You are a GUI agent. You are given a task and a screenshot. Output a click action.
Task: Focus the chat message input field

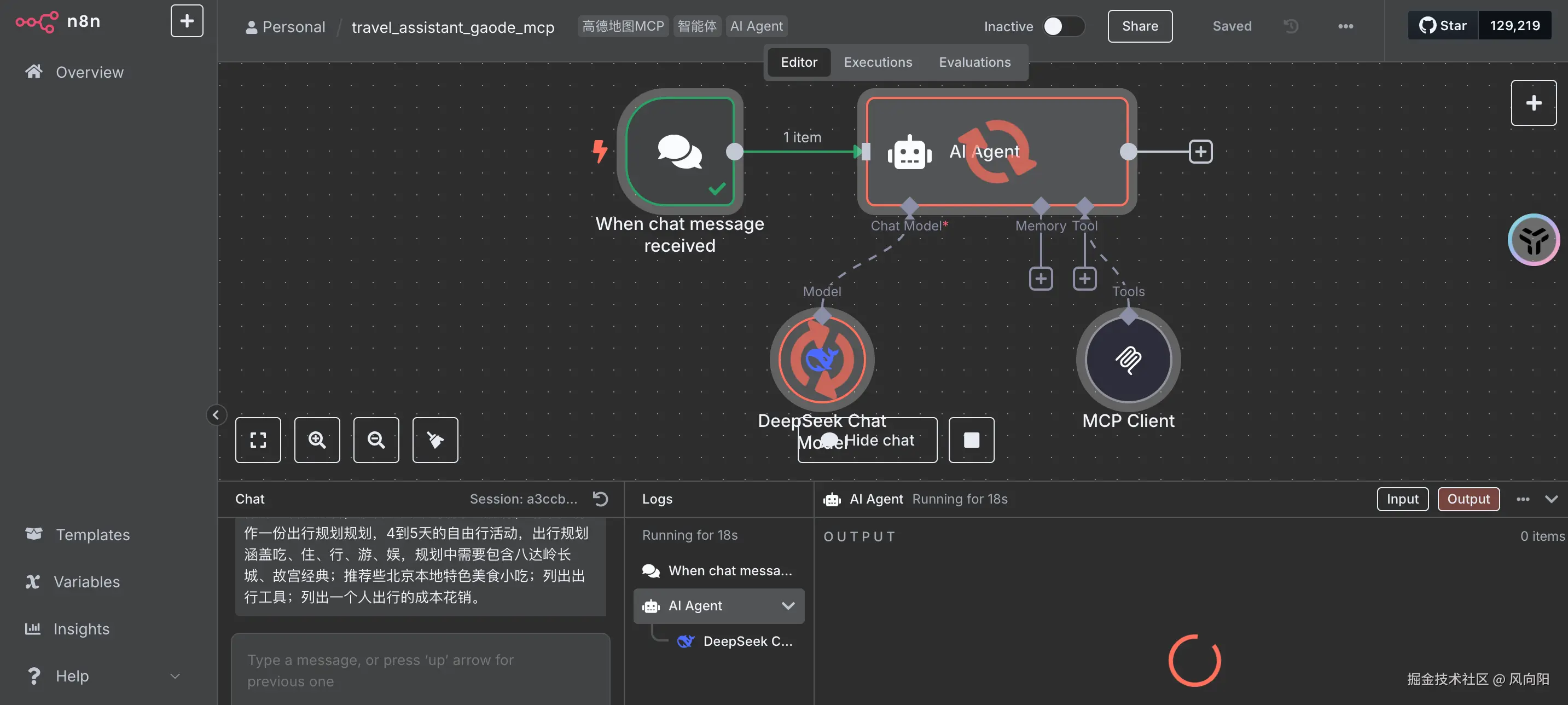(x=420, y=669)
